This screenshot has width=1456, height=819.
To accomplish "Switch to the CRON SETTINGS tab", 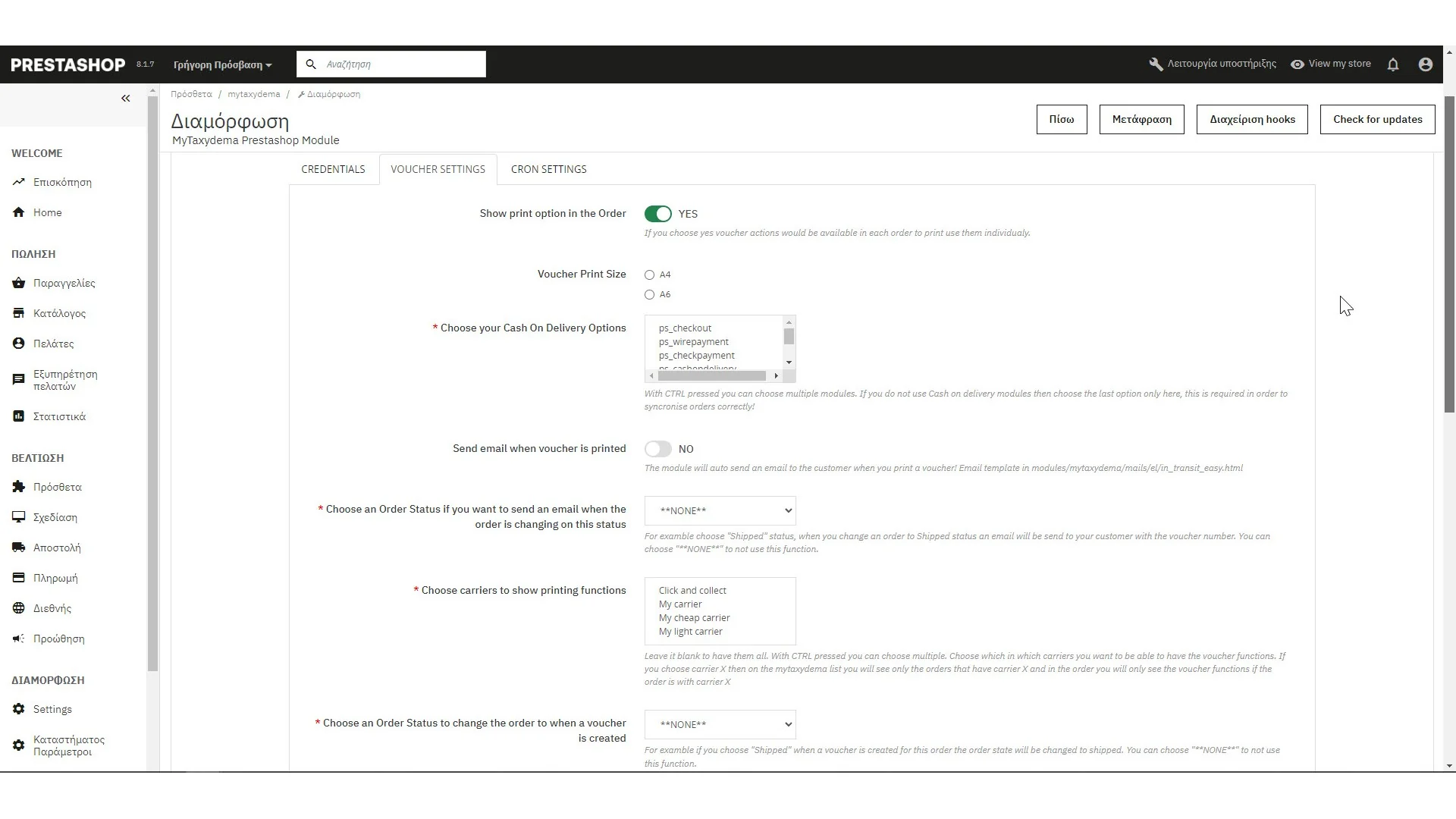I will 548,169.
